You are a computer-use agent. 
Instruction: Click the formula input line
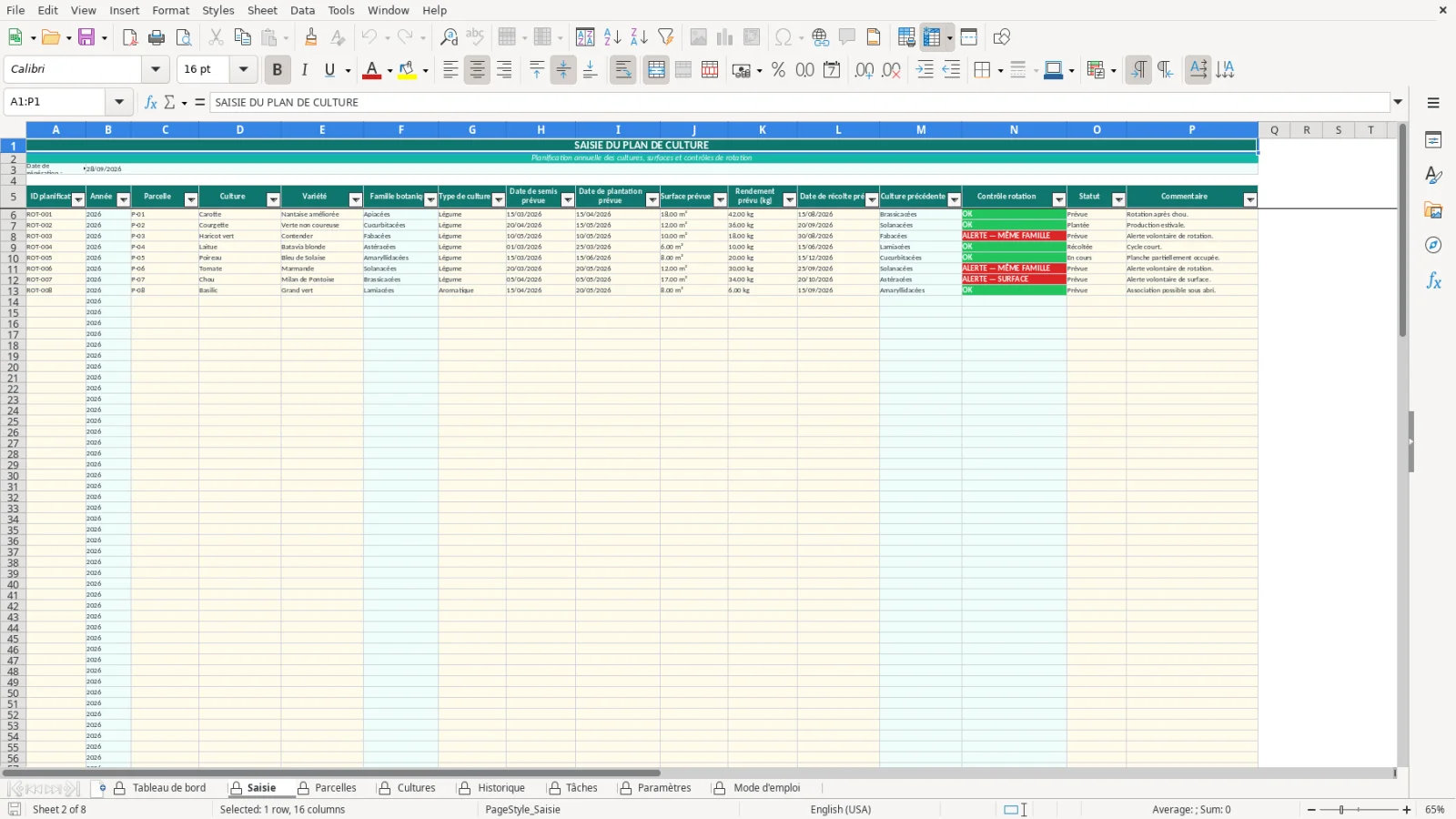point(801,102)
